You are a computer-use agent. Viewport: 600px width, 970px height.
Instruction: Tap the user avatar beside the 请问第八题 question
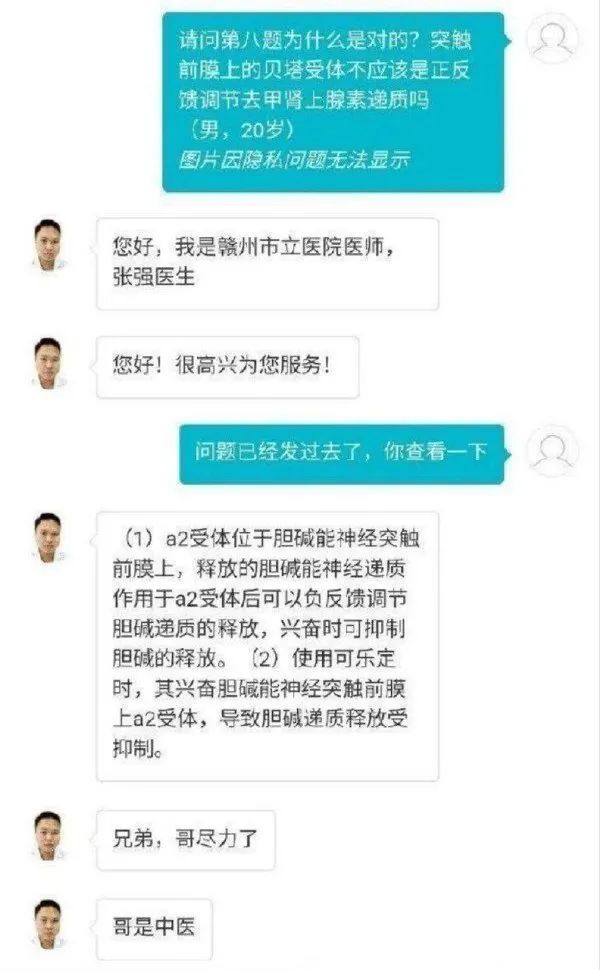point(552,39)
